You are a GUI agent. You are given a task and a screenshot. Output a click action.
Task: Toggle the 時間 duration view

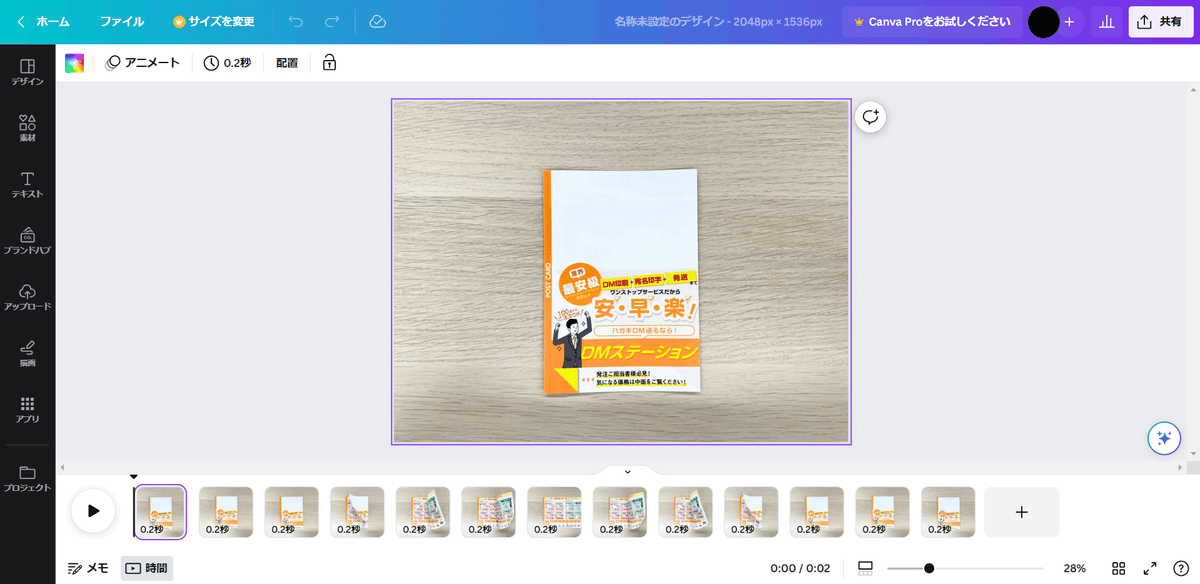146,568
